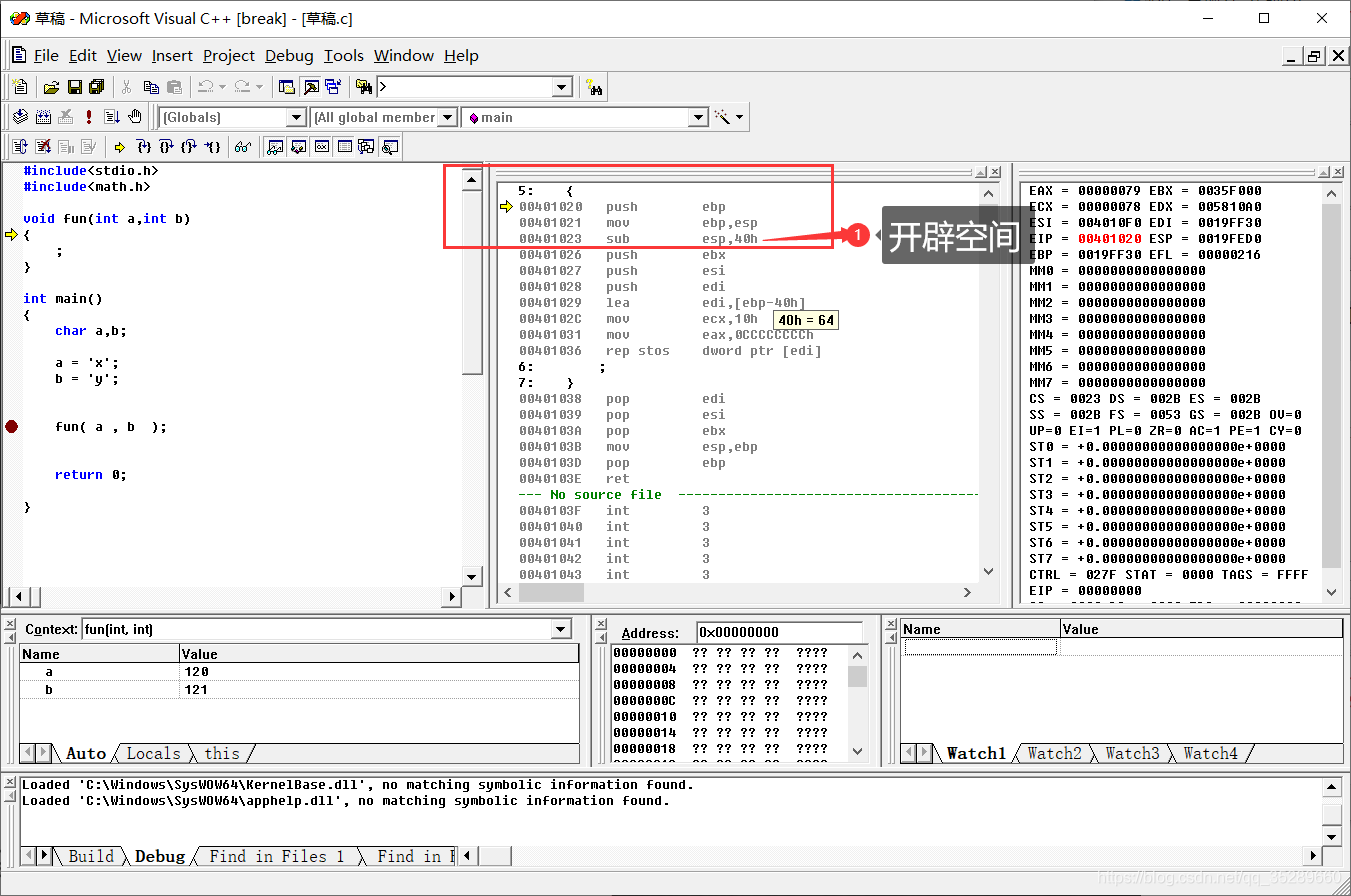Select variable b row with value 121
The image size is (1351, 896).
pos(299,690)
